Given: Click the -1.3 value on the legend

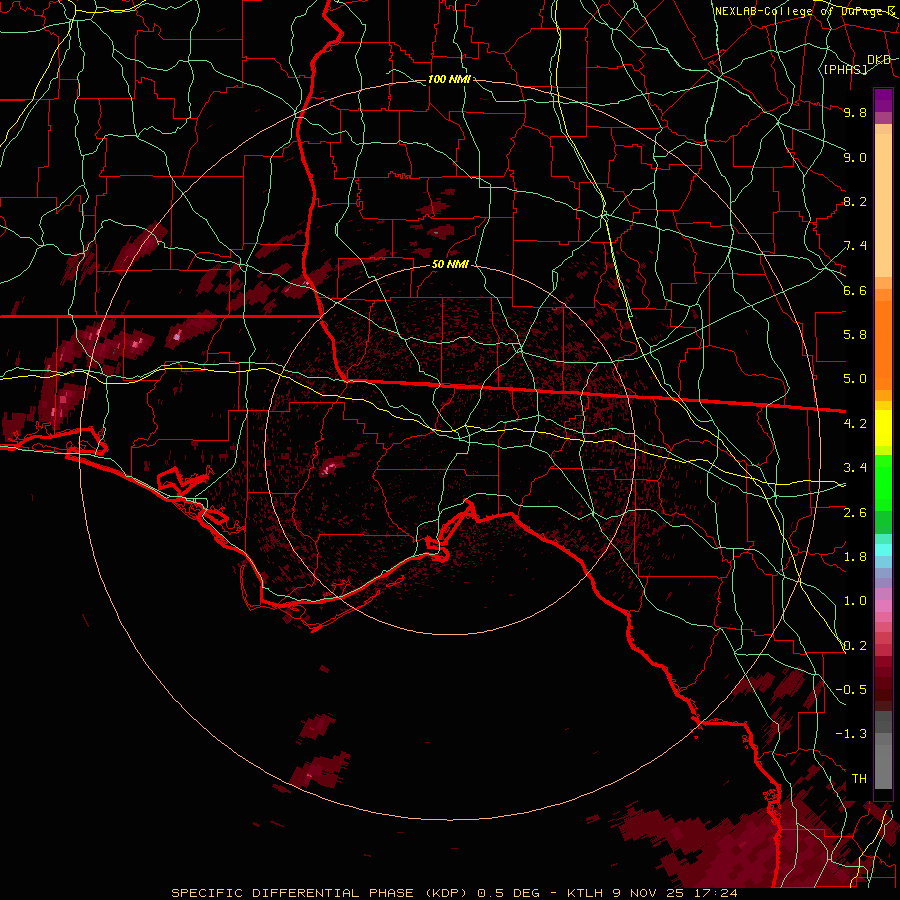Looking at the screenshot, I should 851,734.
